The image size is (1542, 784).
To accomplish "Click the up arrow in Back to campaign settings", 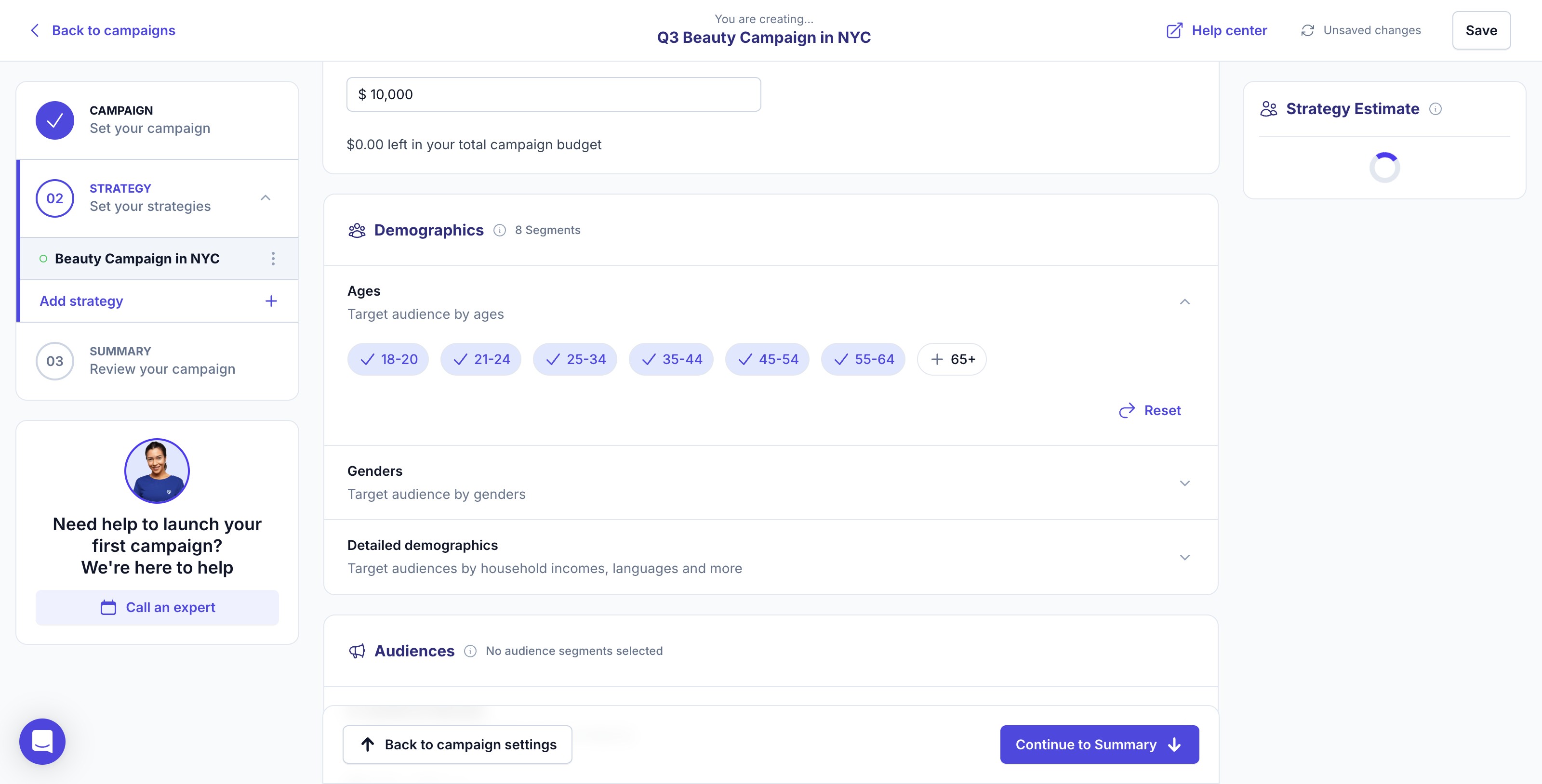I will [368, 745].
